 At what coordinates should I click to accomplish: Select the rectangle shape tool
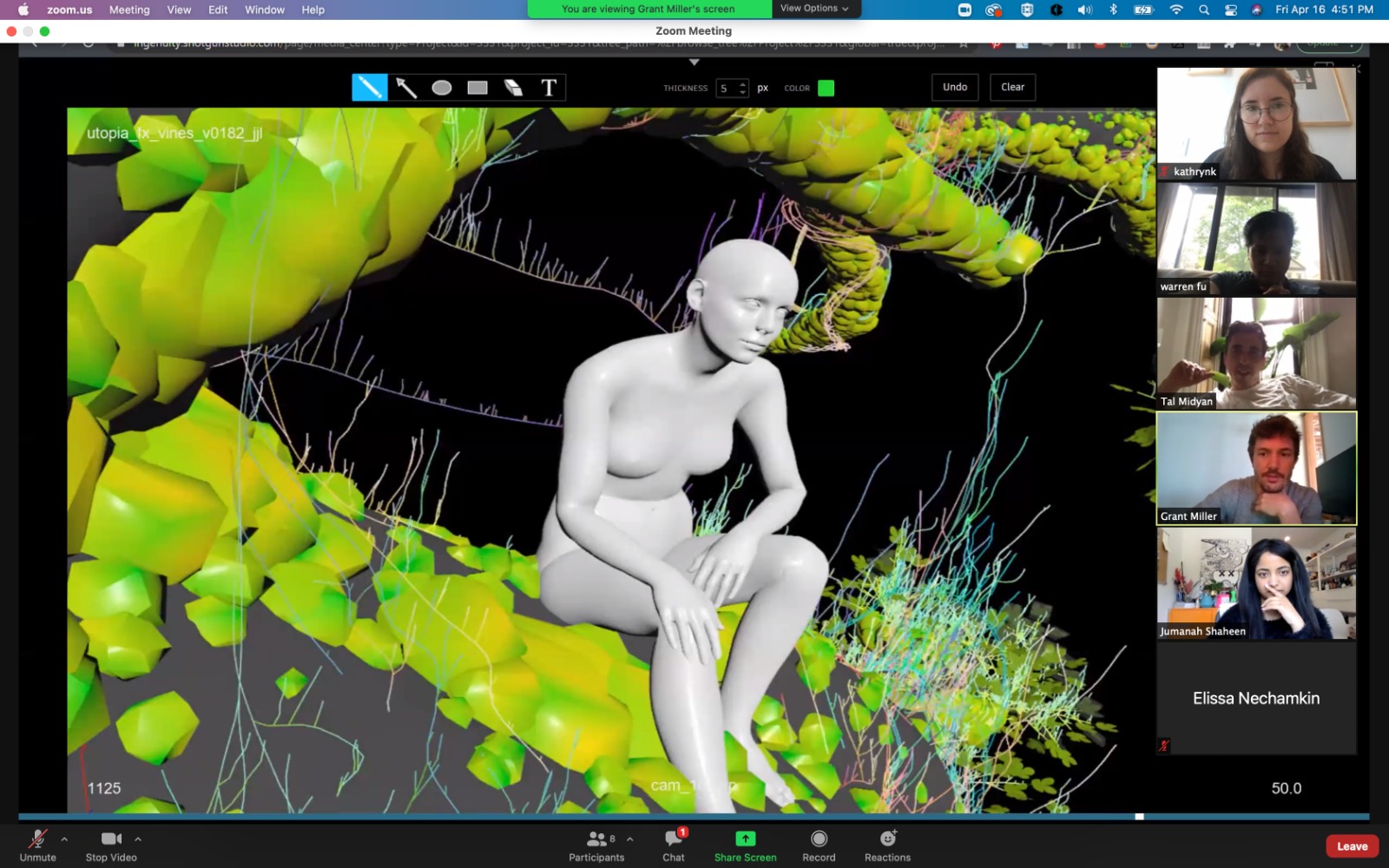tap(477, 88)
